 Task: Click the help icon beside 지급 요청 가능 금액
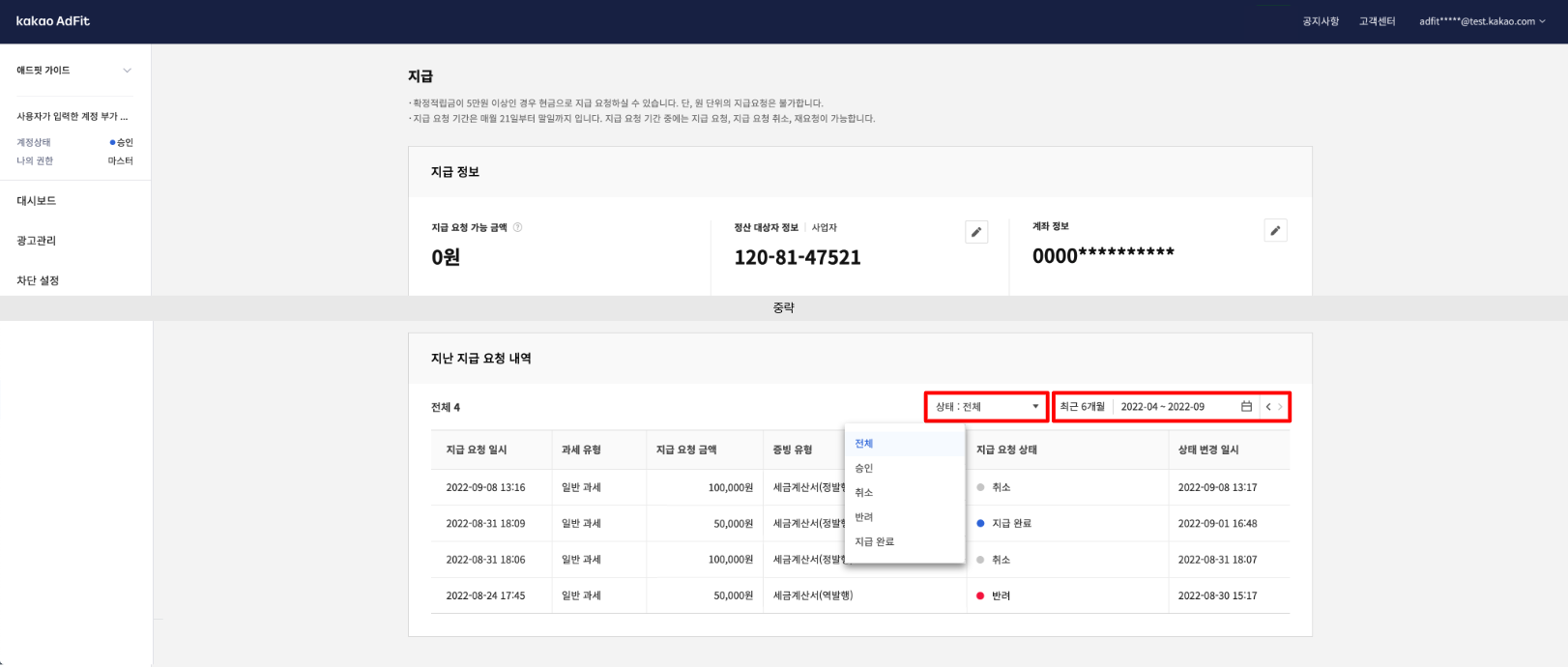[517, 227]
